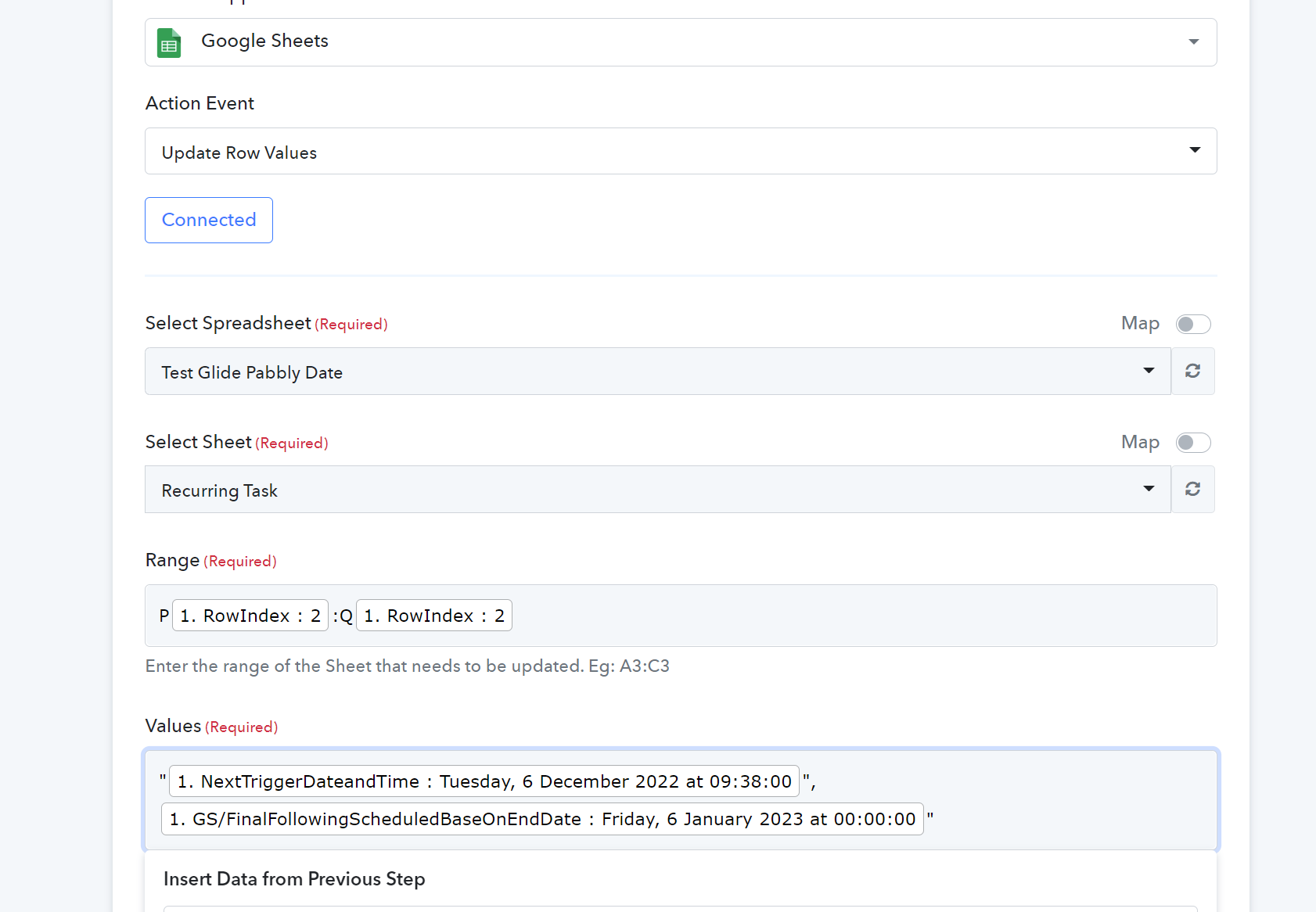Click inside the Range input field
1316x912 pixels.
click(x=681, y=616)
